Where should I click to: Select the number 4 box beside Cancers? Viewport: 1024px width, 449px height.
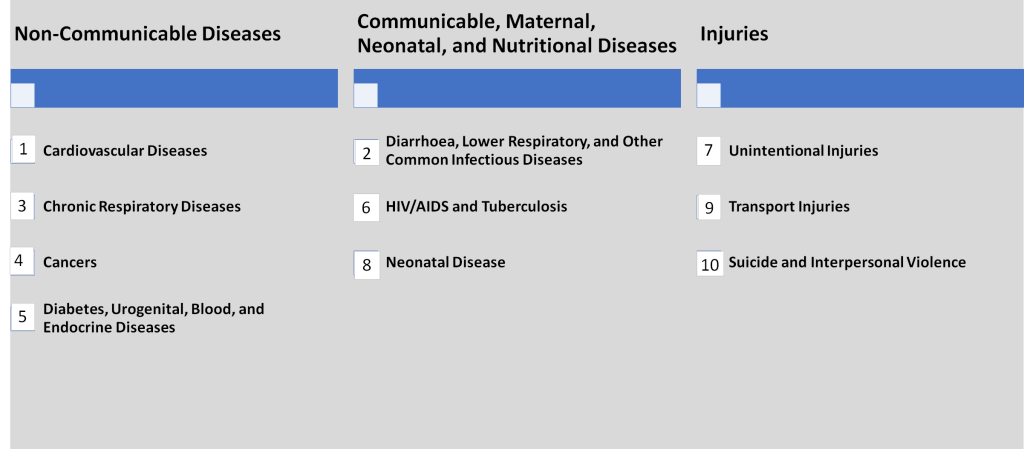point(23,262)
